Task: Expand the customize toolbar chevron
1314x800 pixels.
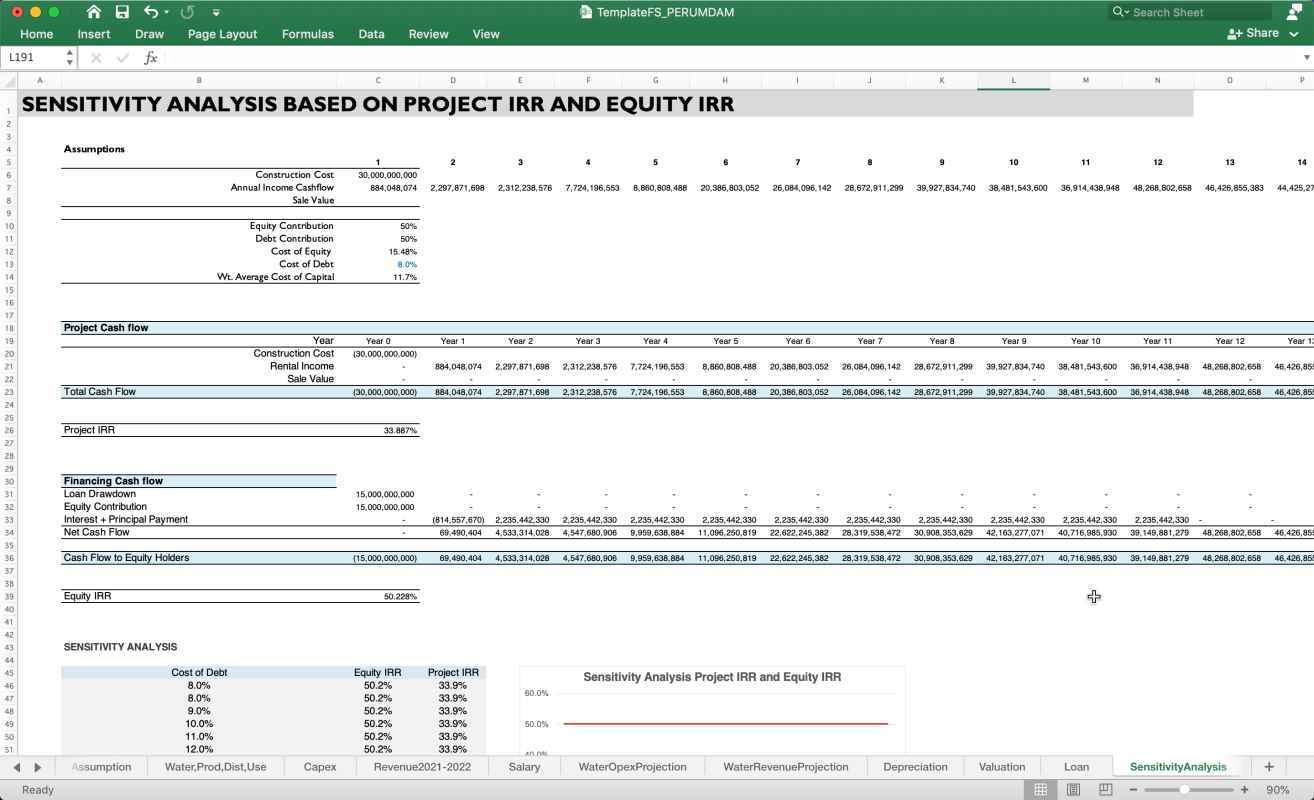Action: tap(217, 12)
